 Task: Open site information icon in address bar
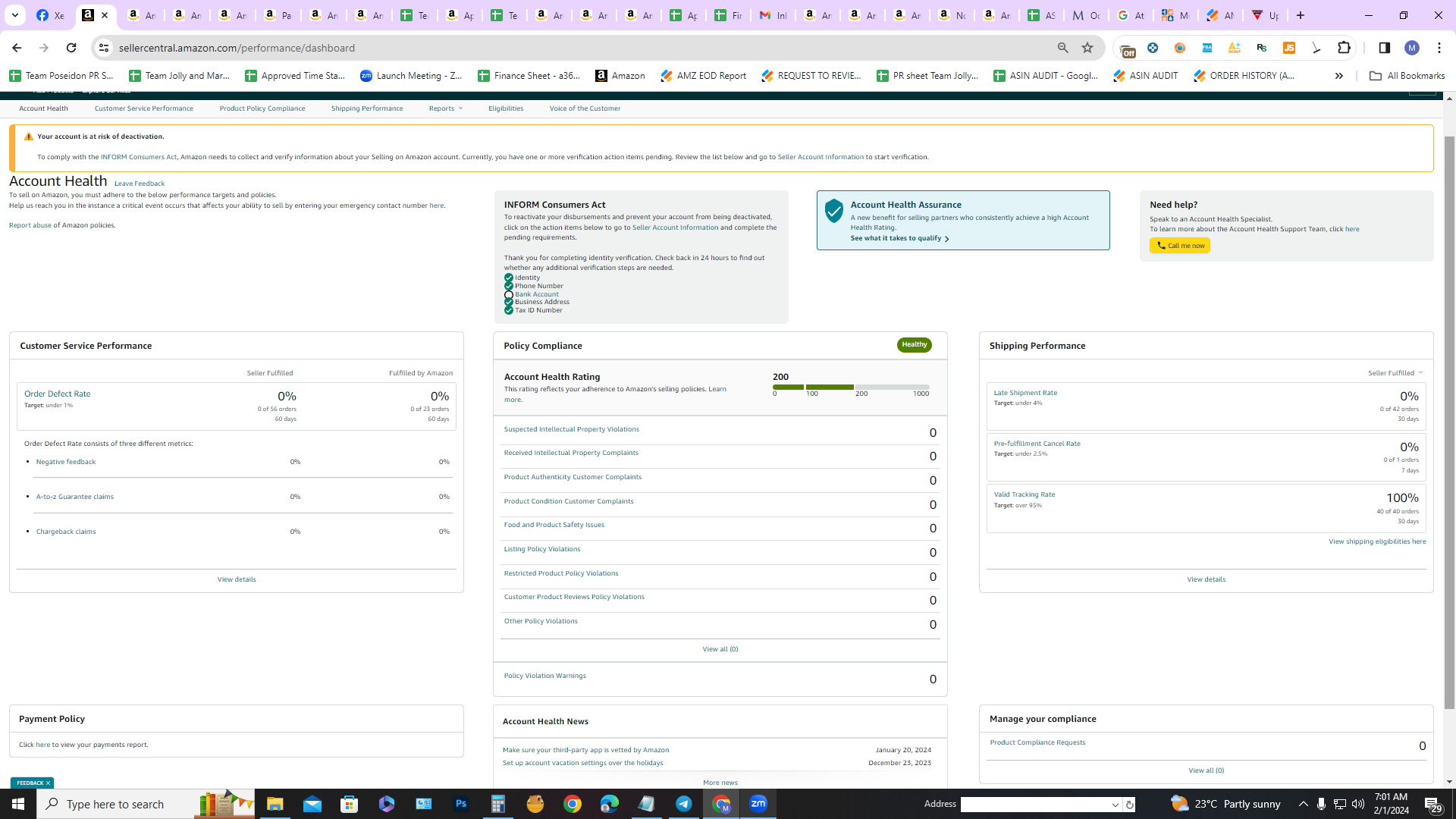(104, 48)
